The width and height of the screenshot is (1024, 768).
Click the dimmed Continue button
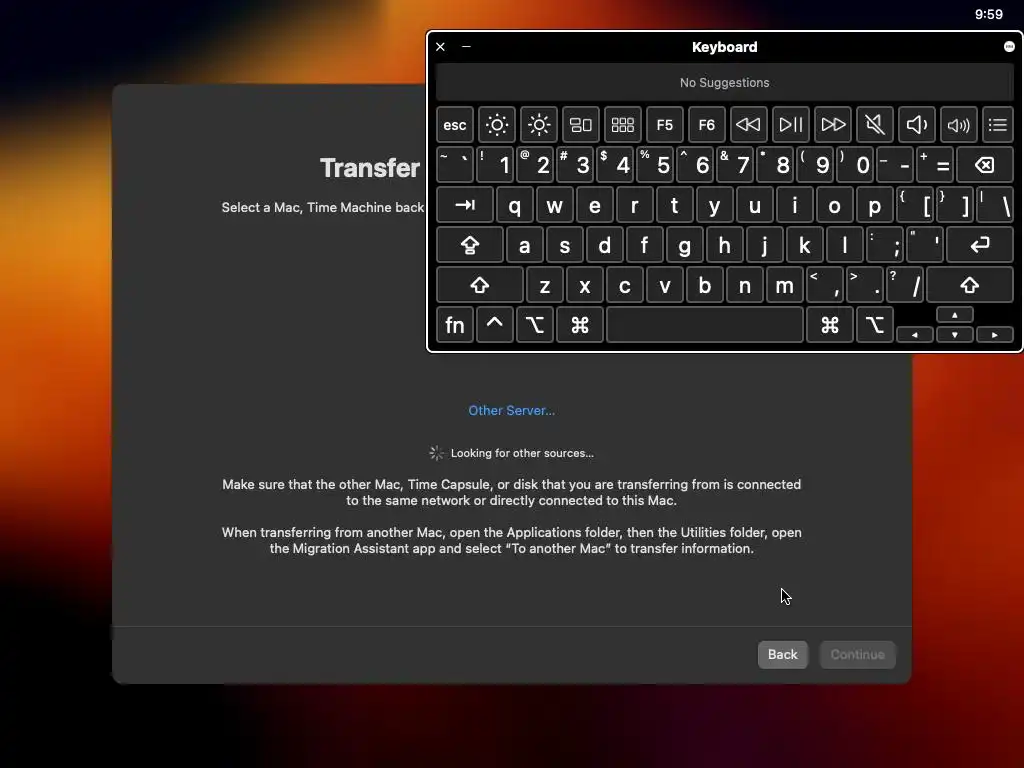(857, 654)
